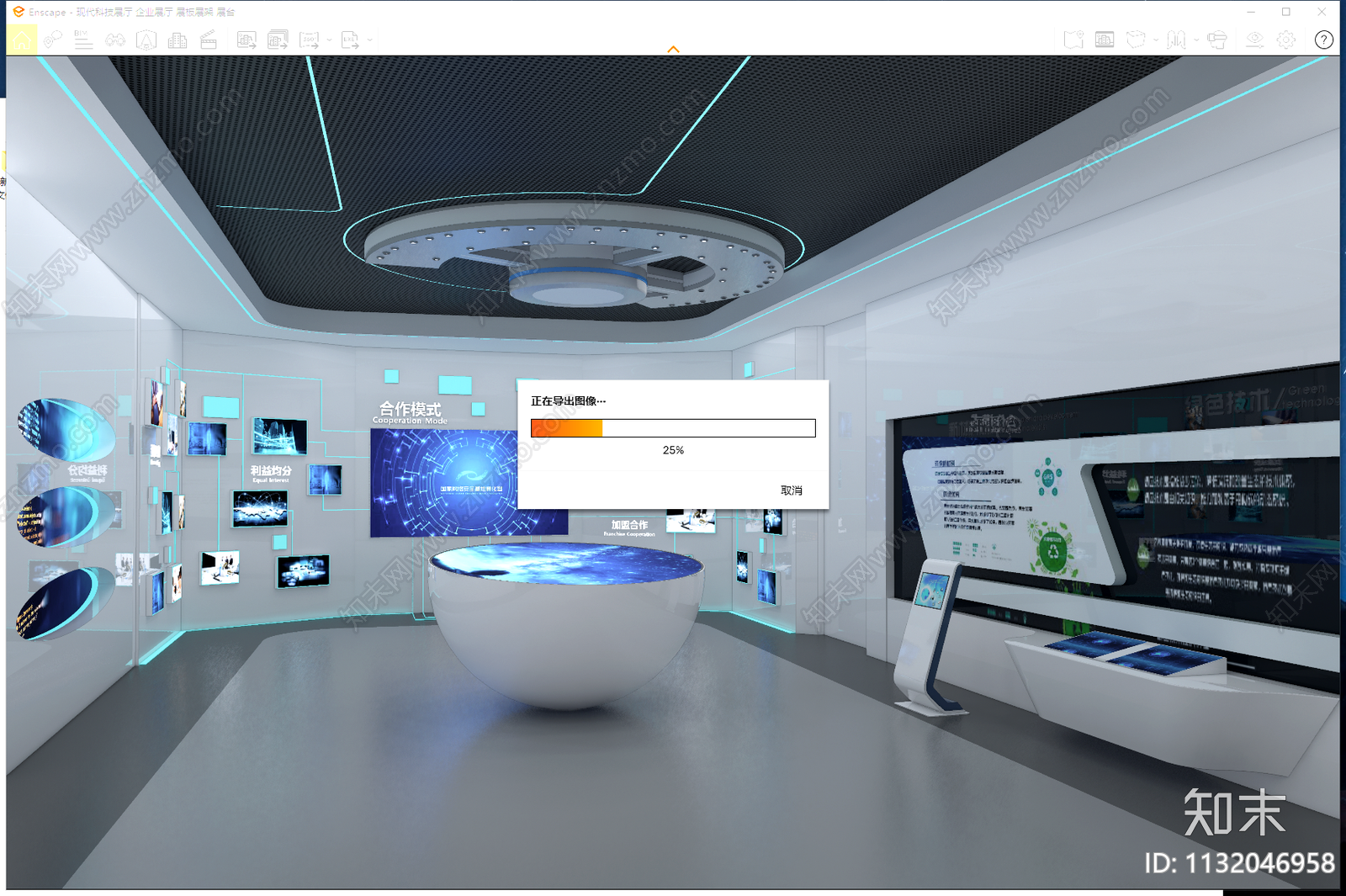Click the 正在导出图像 dialog title text
This screenshot has height=896, width=1346.
click(568, 401)
